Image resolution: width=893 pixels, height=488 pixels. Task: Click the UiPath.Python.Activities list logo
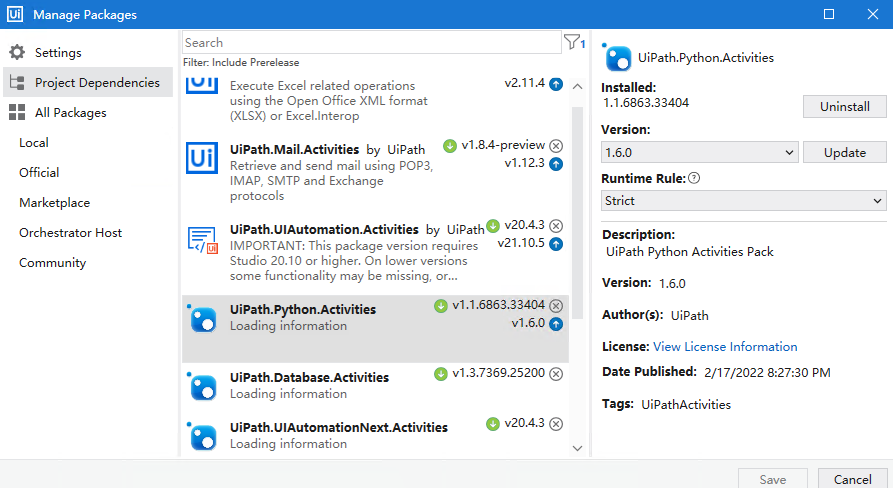pos(202,318)
